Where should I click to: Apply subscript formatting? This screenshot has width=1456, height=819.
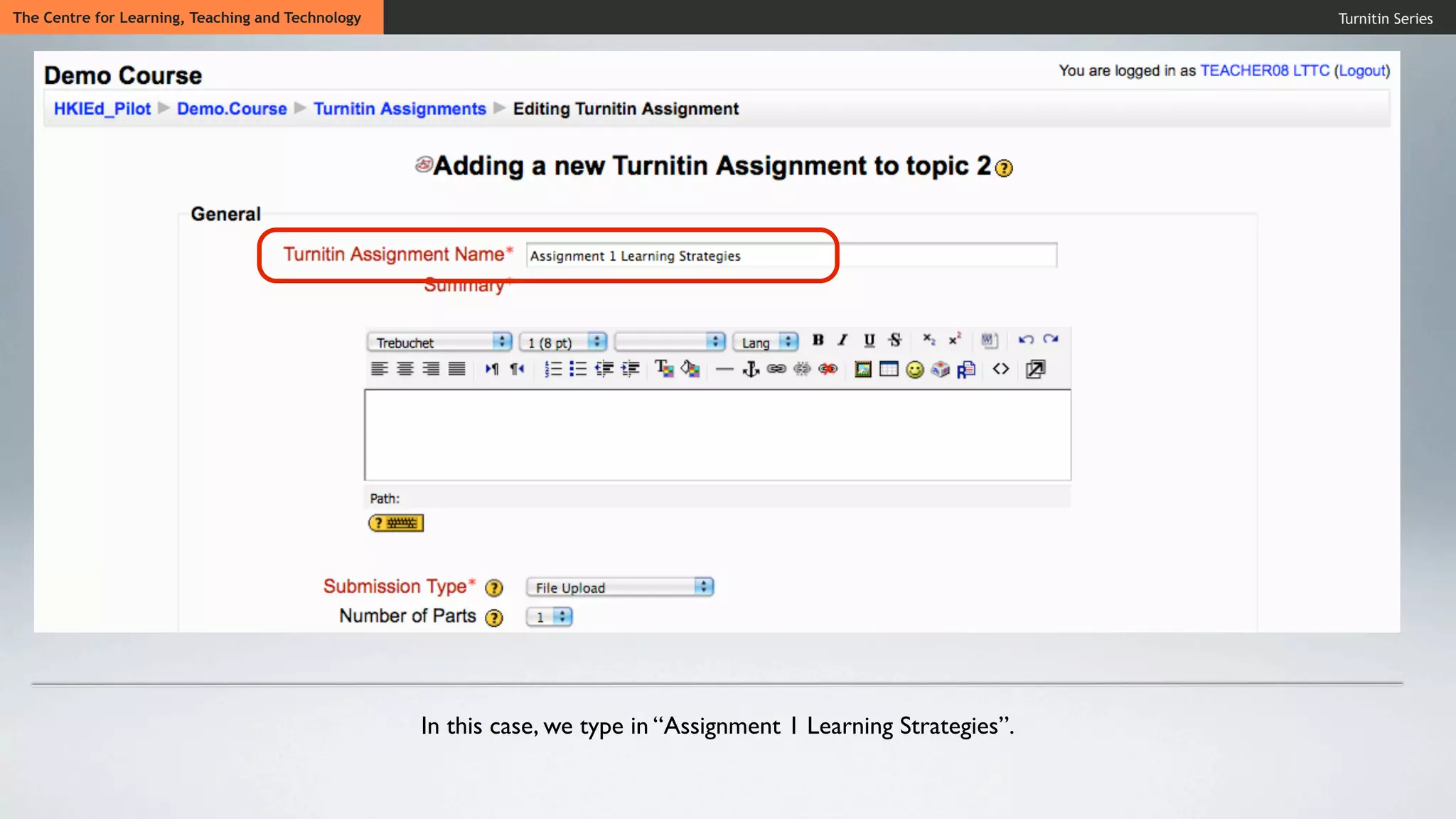929,340
